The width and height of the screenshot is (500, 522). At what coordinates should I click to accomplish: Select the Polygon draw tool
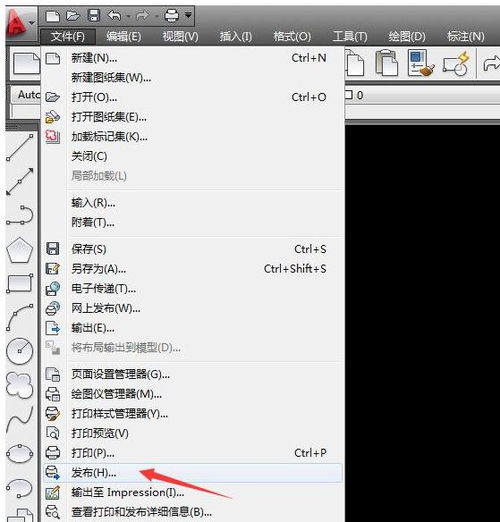(x=20, y=250)
